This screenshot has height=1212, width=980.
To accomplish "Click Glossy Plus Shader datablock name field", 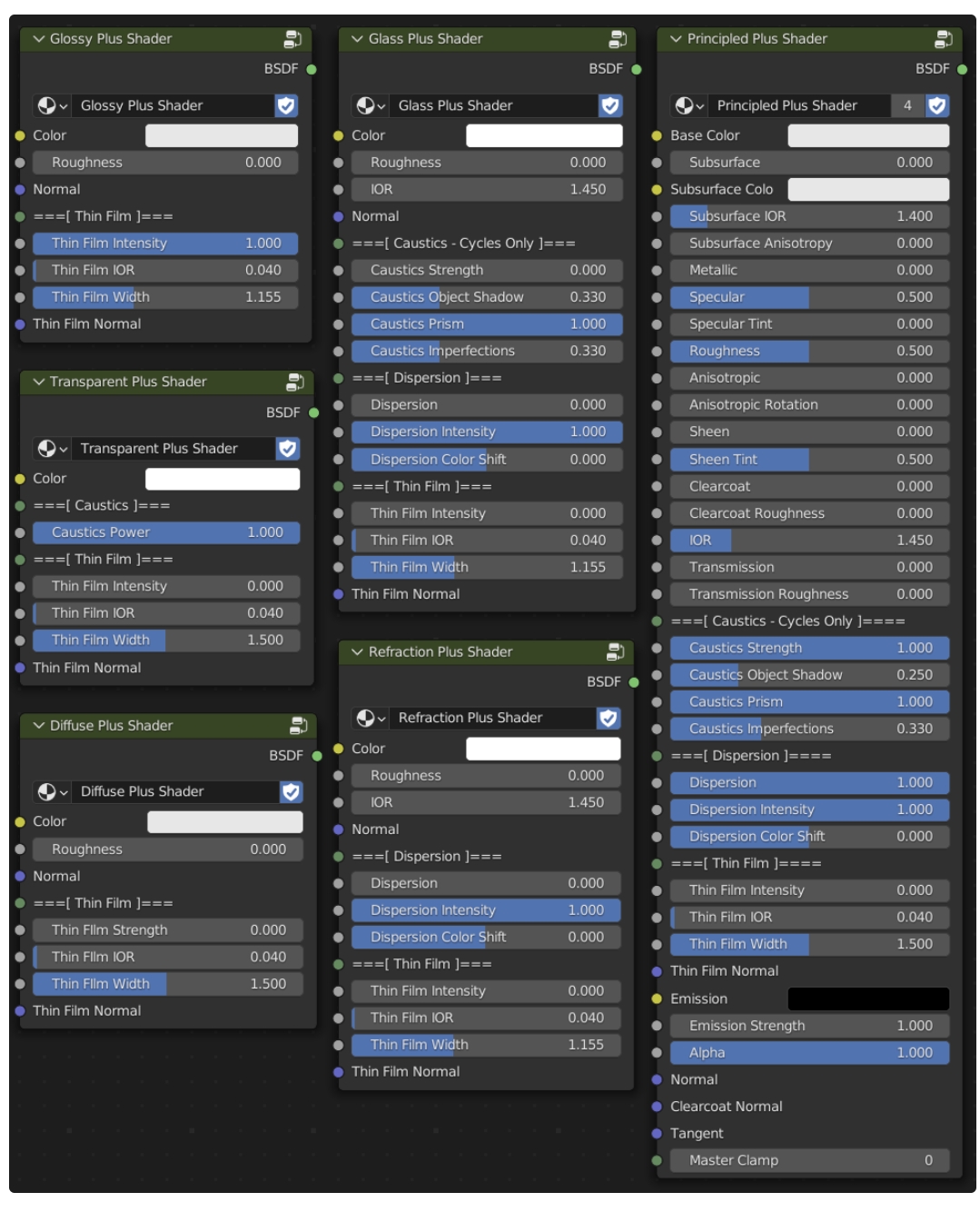I will click(173, 105).
